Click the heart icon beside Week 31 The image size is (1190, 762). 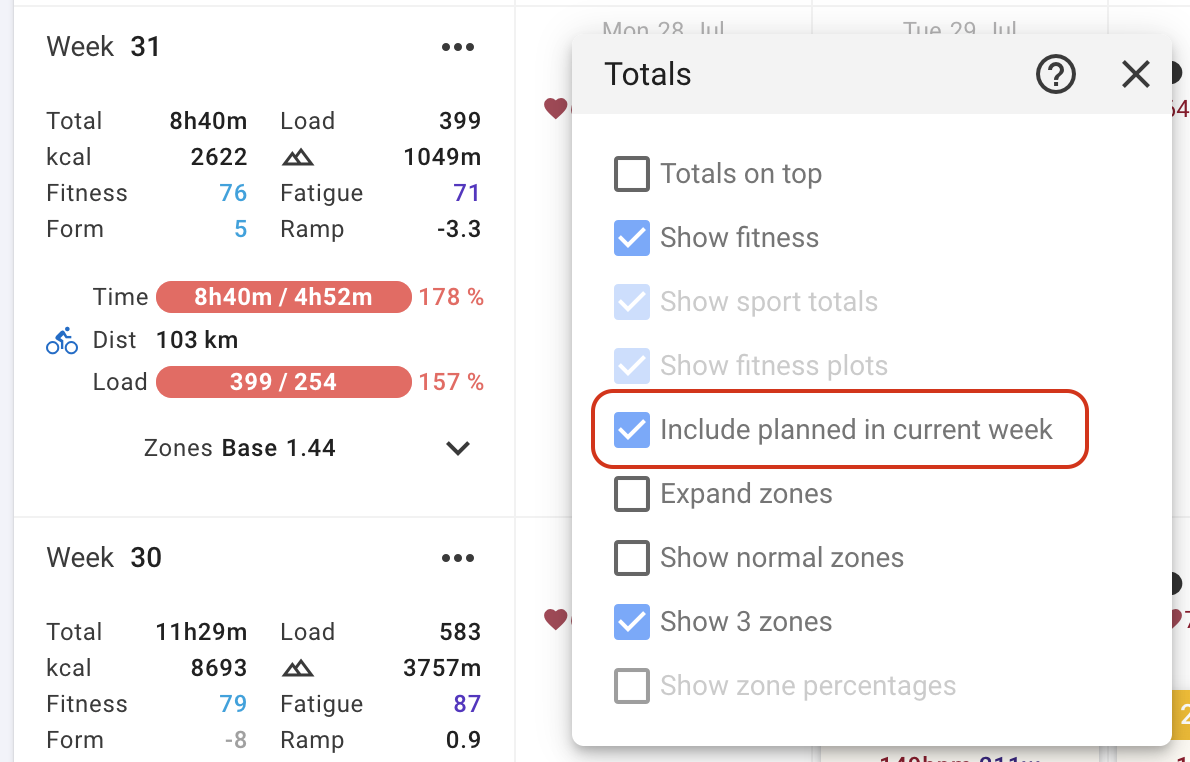pos(555,108)
